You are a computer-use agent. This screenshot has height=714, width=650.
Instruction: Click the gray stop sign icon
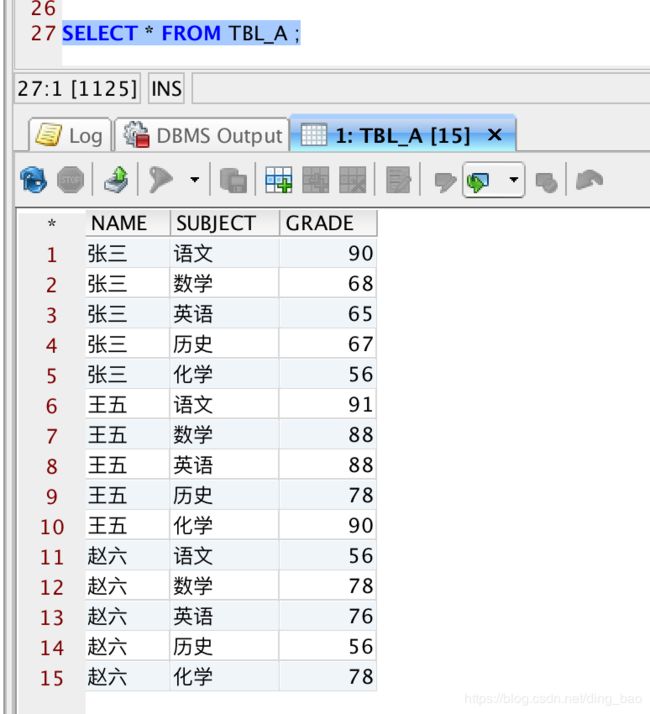point(71,180)
